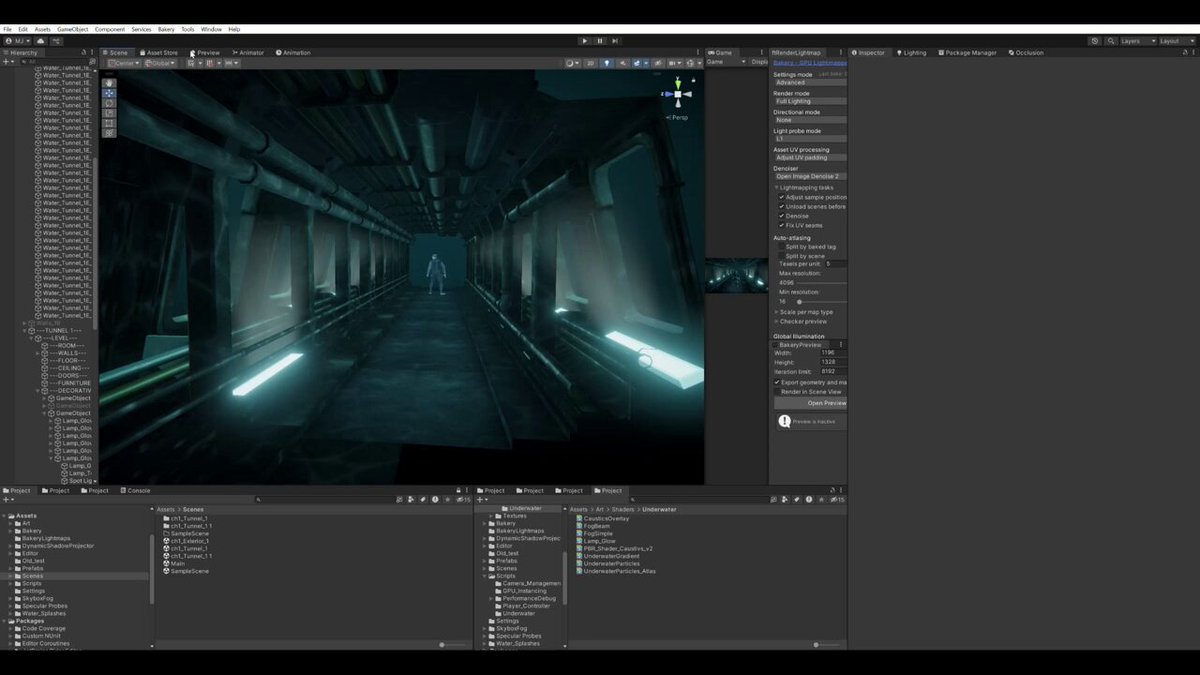Enable Split by scene checkbox
Image resolution: width=1200 pixels, height=675 pixels.
click(x=782, y=256)
